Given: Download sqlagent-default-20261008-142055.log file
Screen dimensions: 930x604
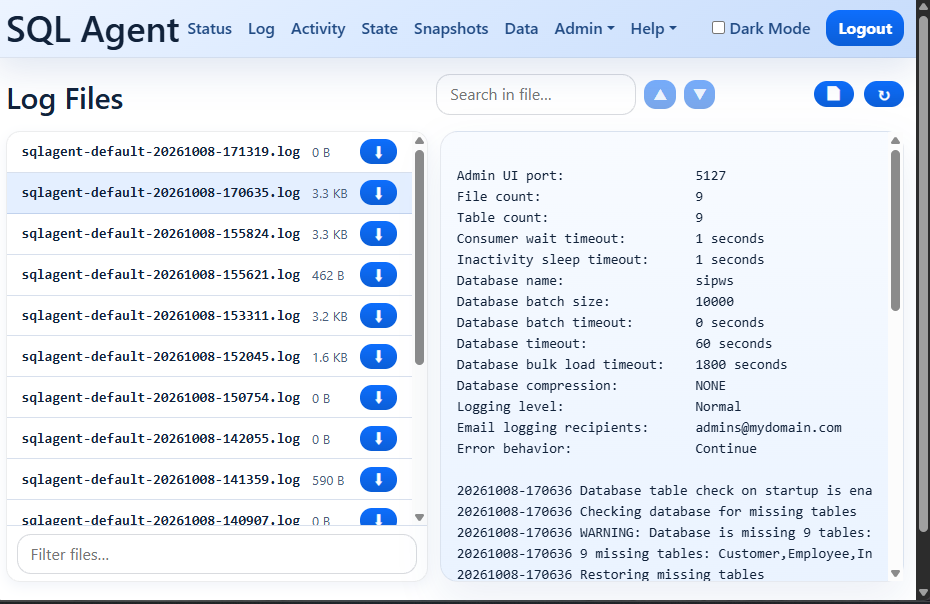Looking at the screenshot, I should point(378,438).
